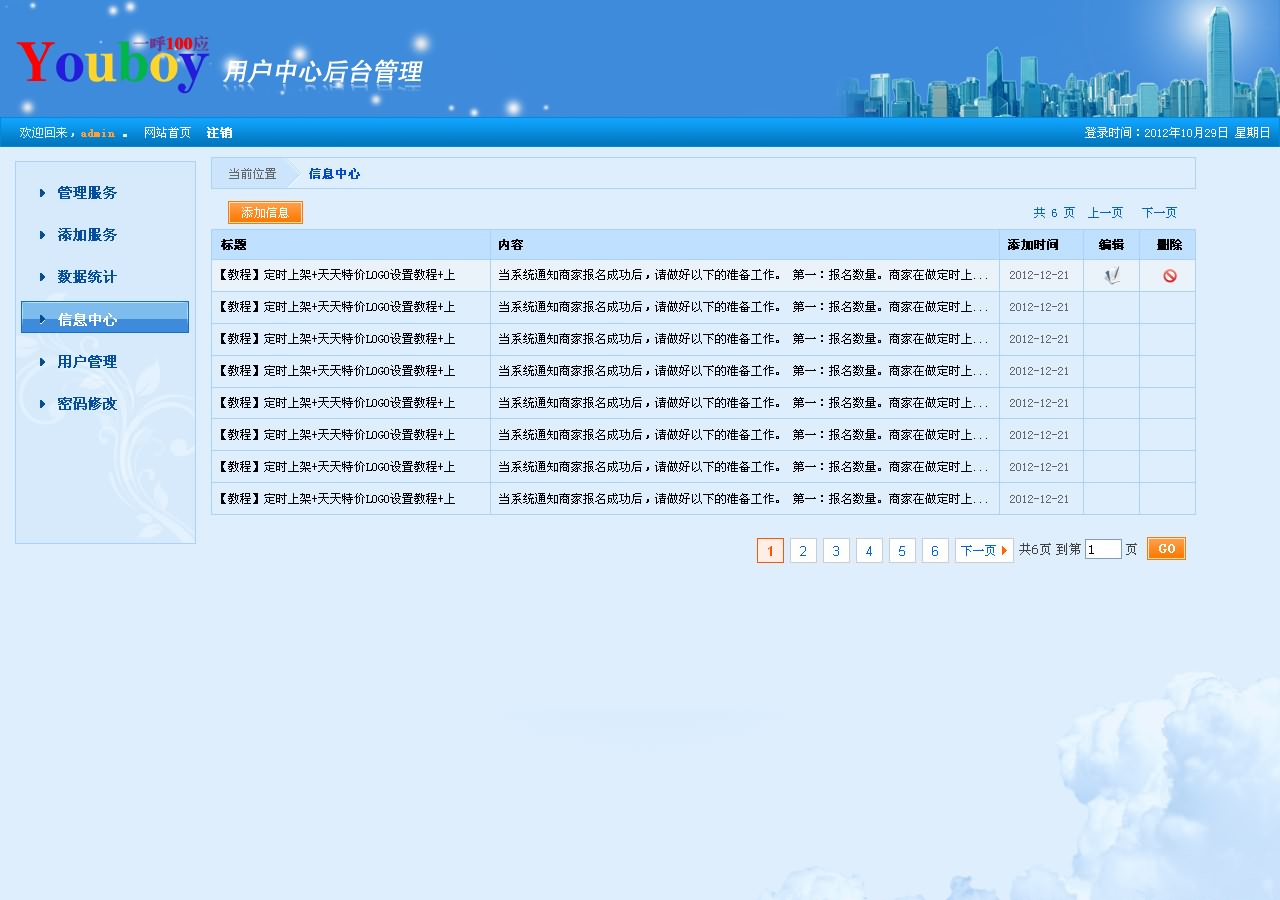Go to page 6 in pagination
1280x900 pixels.
click(935, 551)
